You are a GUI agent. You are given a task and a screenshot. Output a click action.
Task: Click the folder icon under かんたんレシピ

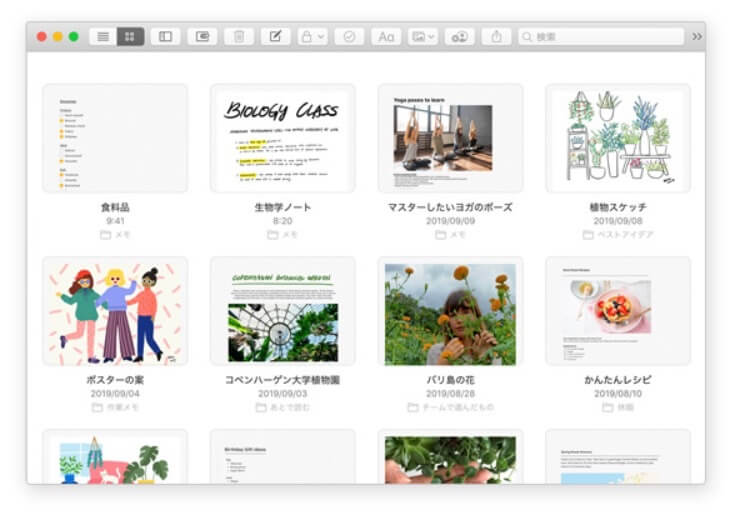point(608,407)
